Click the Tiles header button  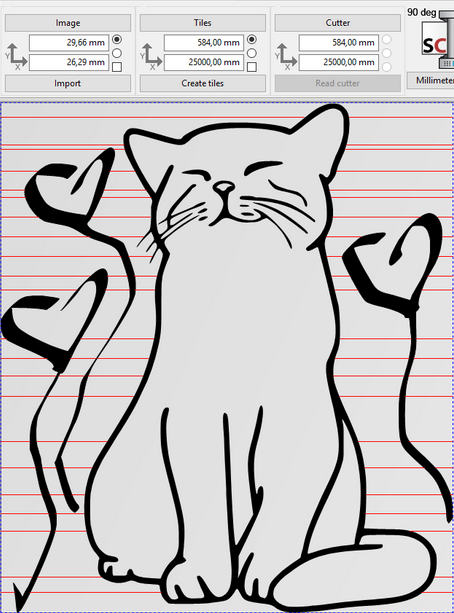pos(203,23)
